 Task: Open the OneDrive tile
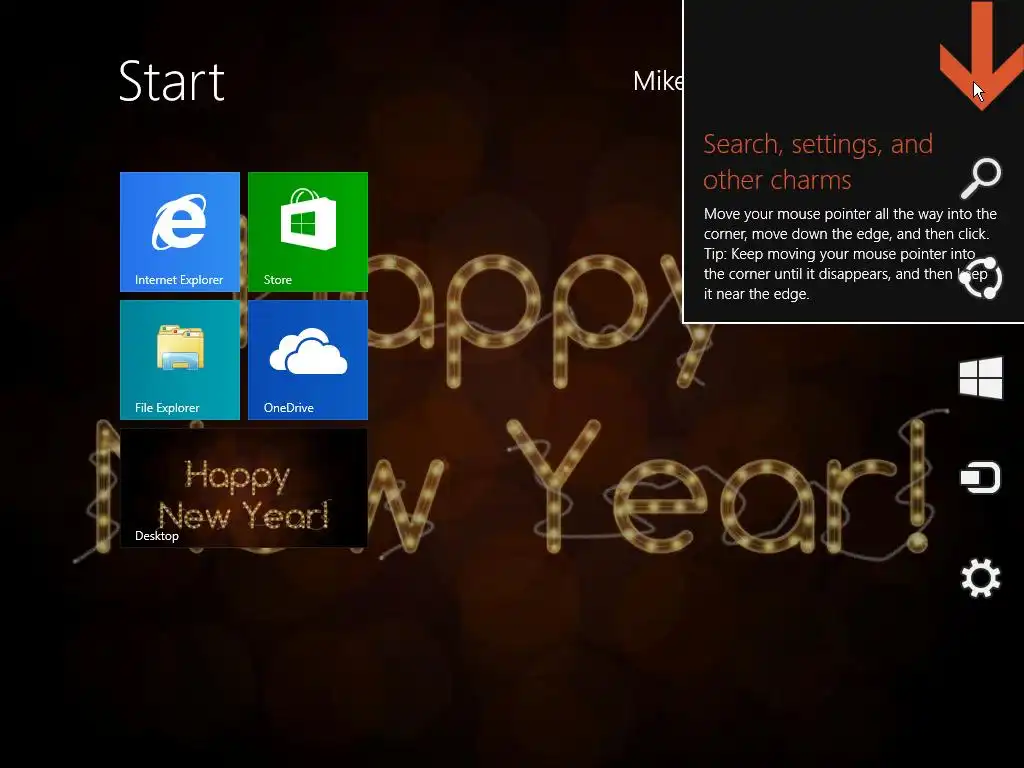308,360
